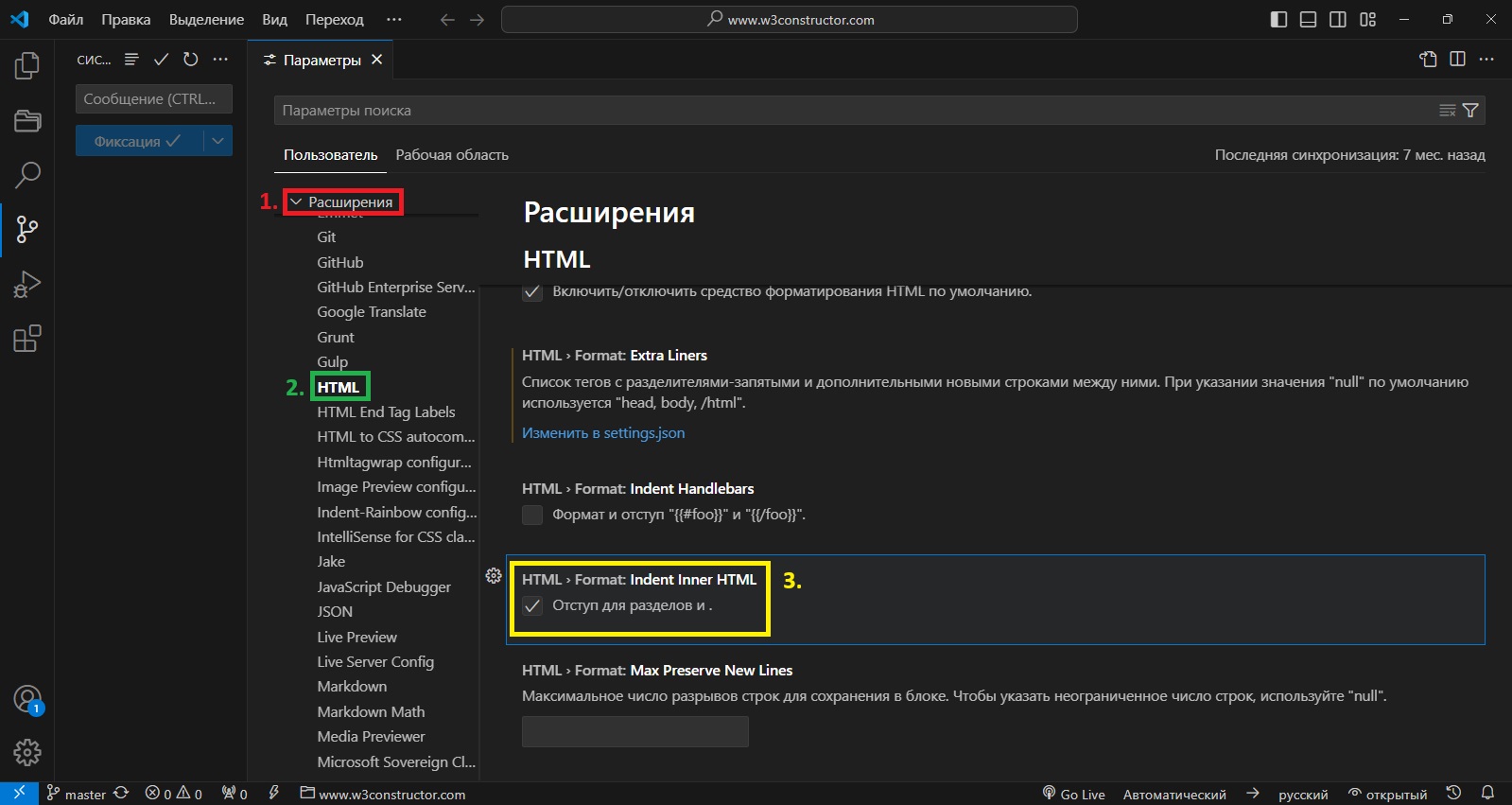Click the title bar command center search

point(790,20)
